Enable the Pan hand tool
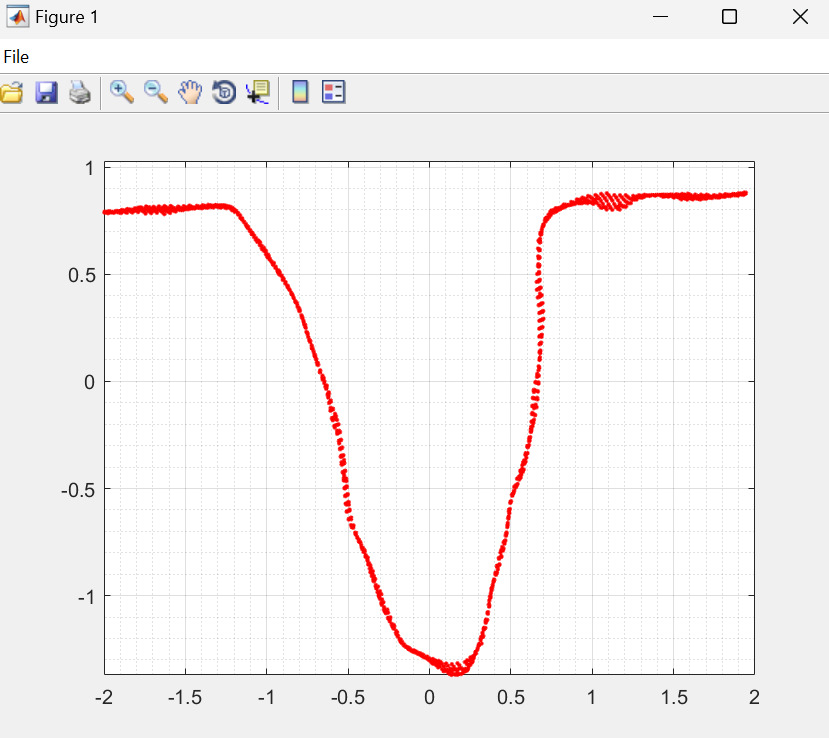The height and width of the screenshot is (738, 829). 190,93
